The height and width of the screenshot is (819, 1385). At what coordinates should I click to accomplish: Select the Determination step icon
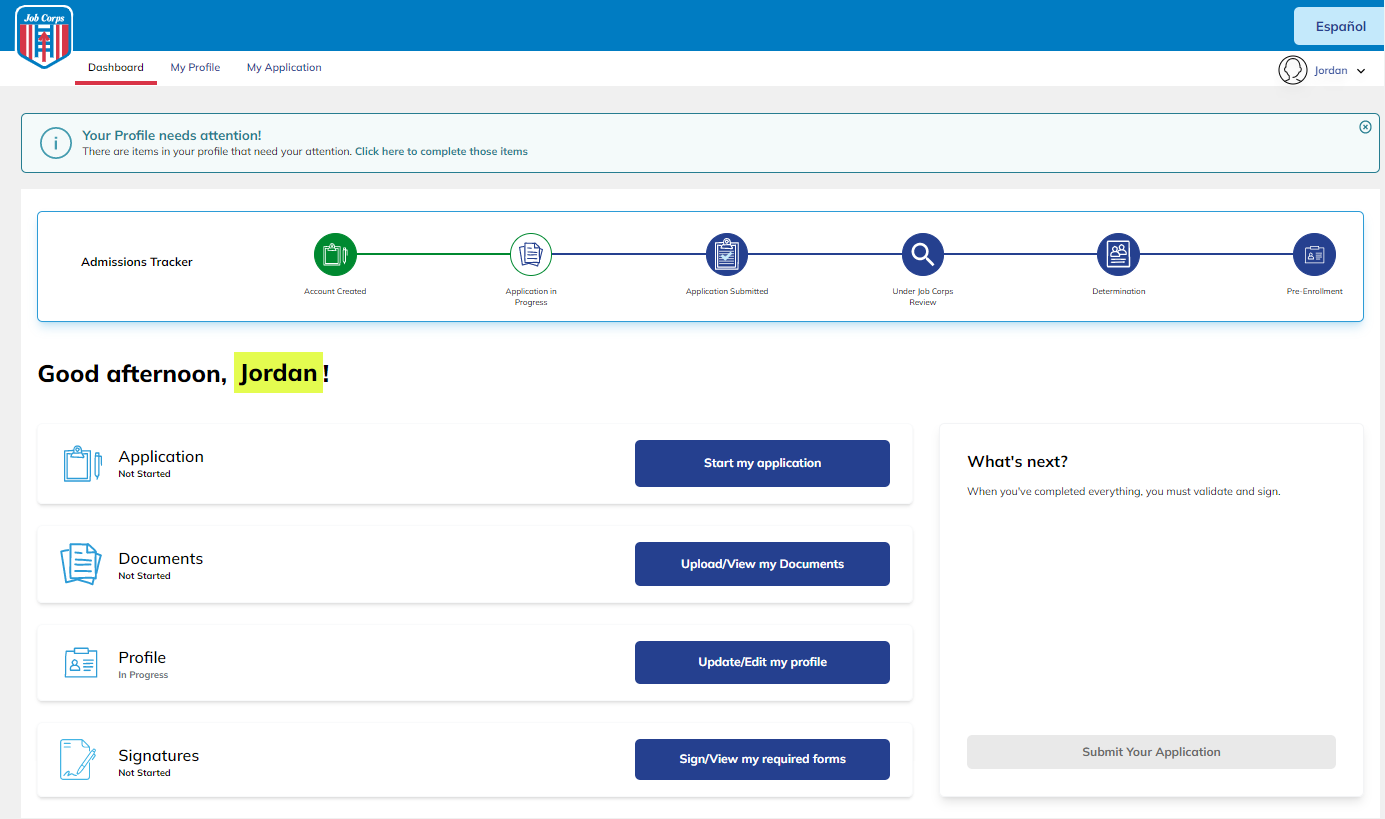click(x=1118, y=255)
